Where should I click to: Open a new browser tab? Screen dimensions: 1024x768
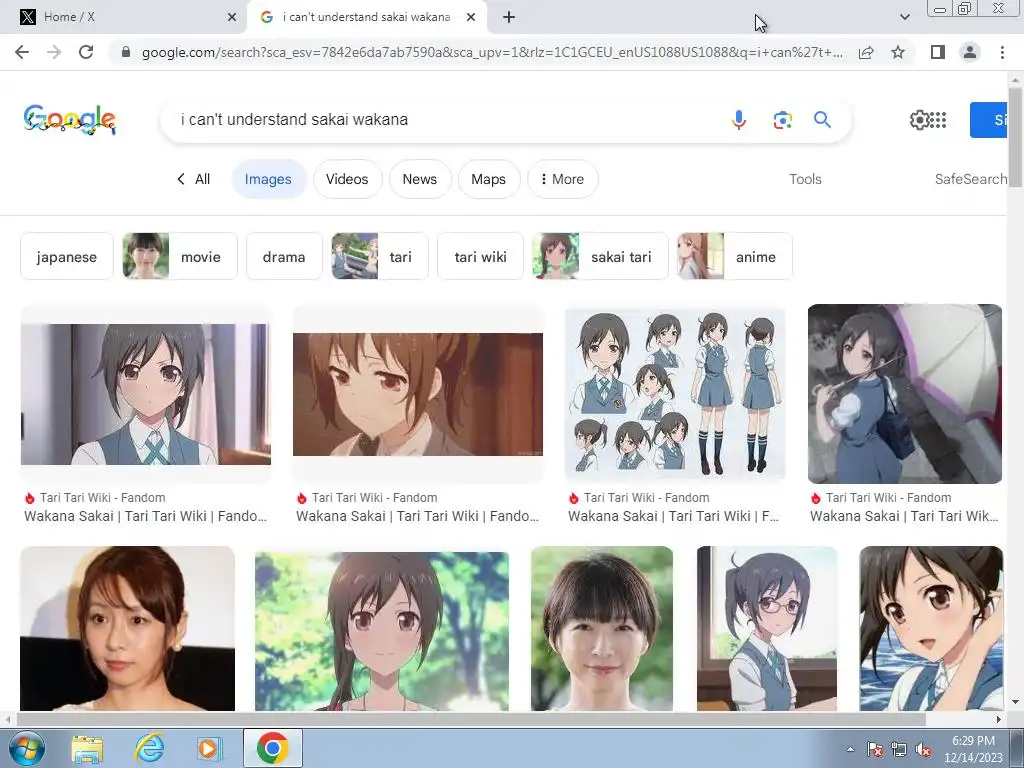[509, 18]
